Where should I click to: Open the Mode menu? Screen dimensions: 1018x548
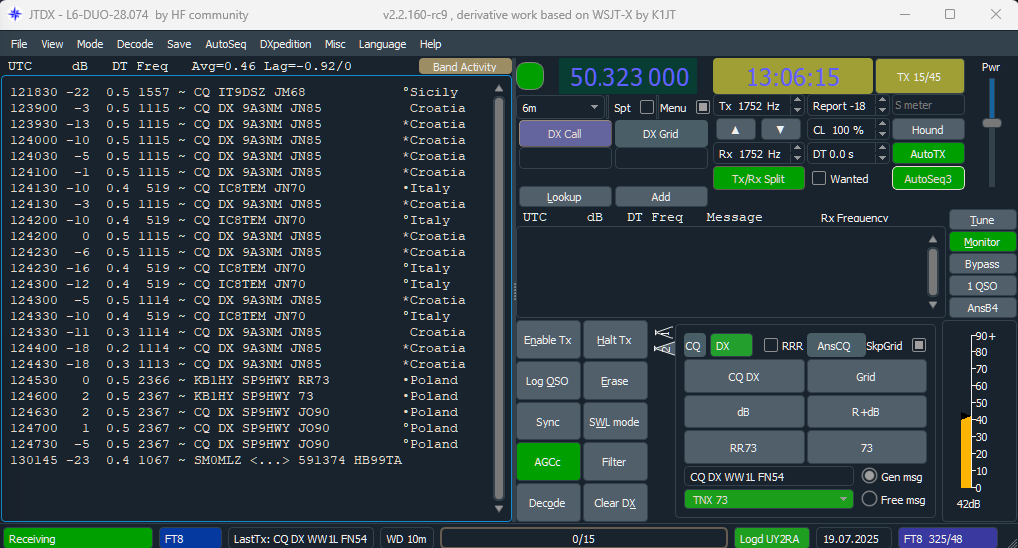tap(90, 44)
